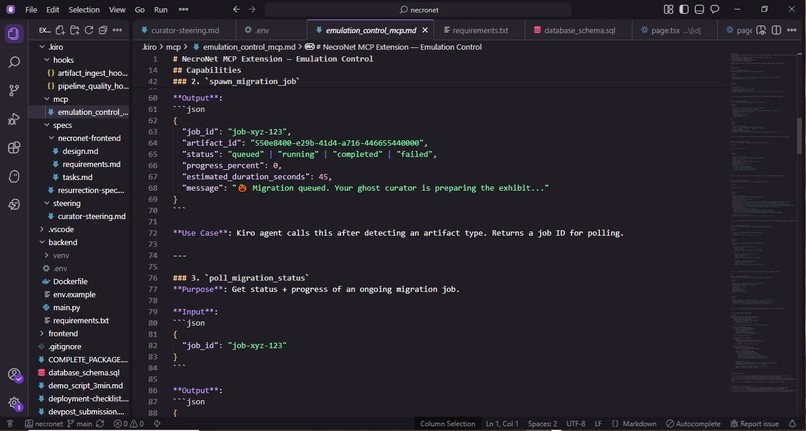Refresh the Explorer file tree

coord(88,30)
